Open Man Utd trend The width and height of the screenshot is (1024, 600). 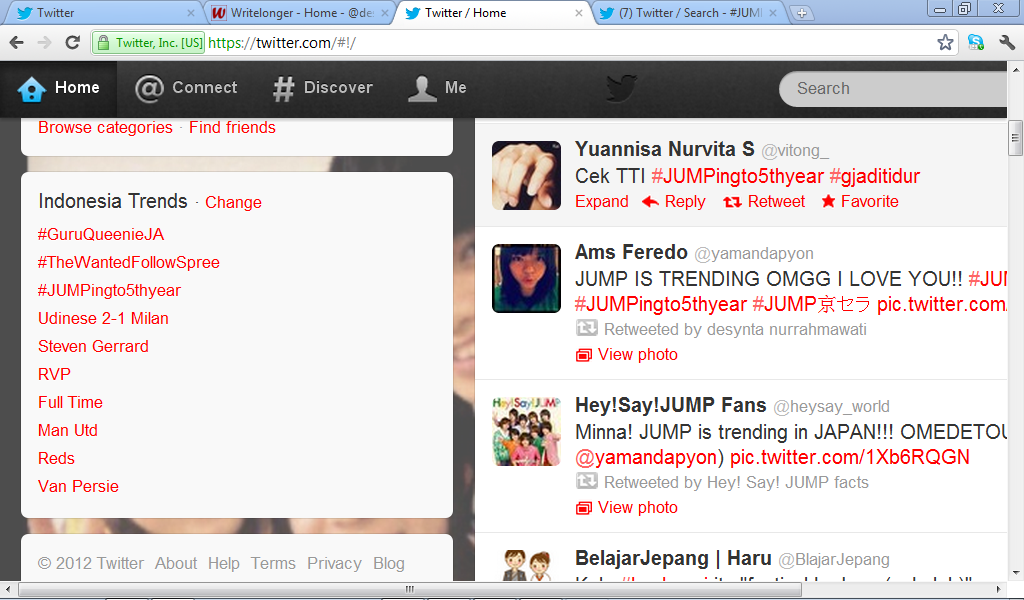[67, 431]
